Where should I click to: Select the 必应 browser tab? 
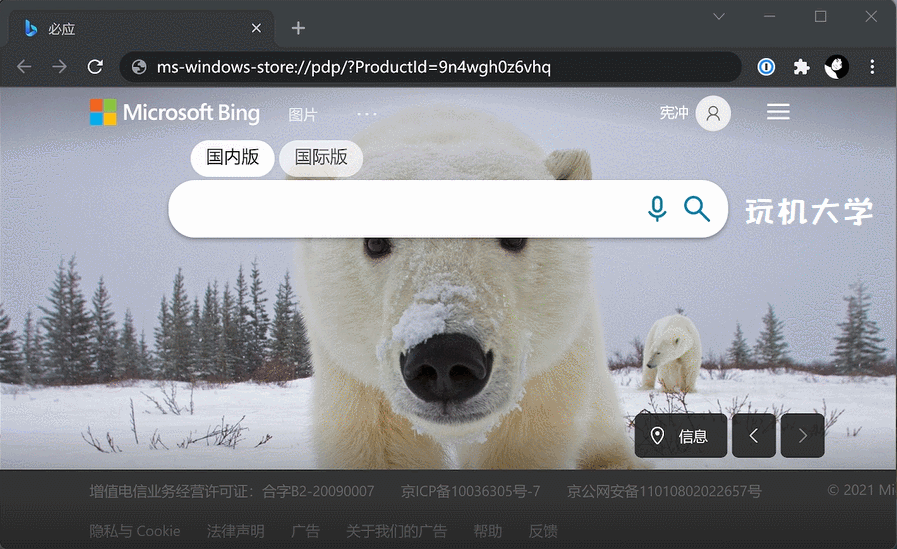pos(140,28)
